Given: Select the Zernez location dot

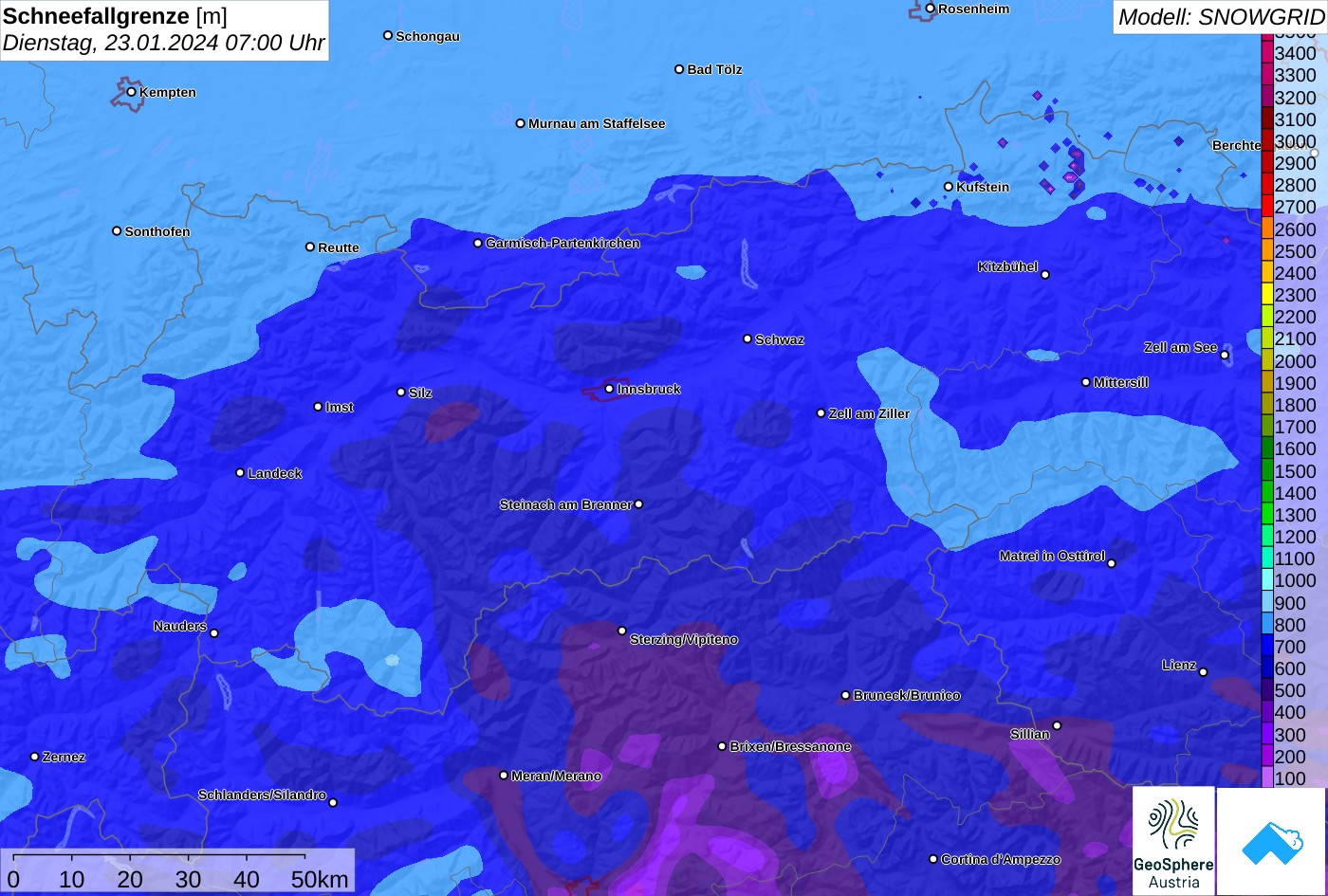Looking at the screenshot, I should click(x=35, y=757).
